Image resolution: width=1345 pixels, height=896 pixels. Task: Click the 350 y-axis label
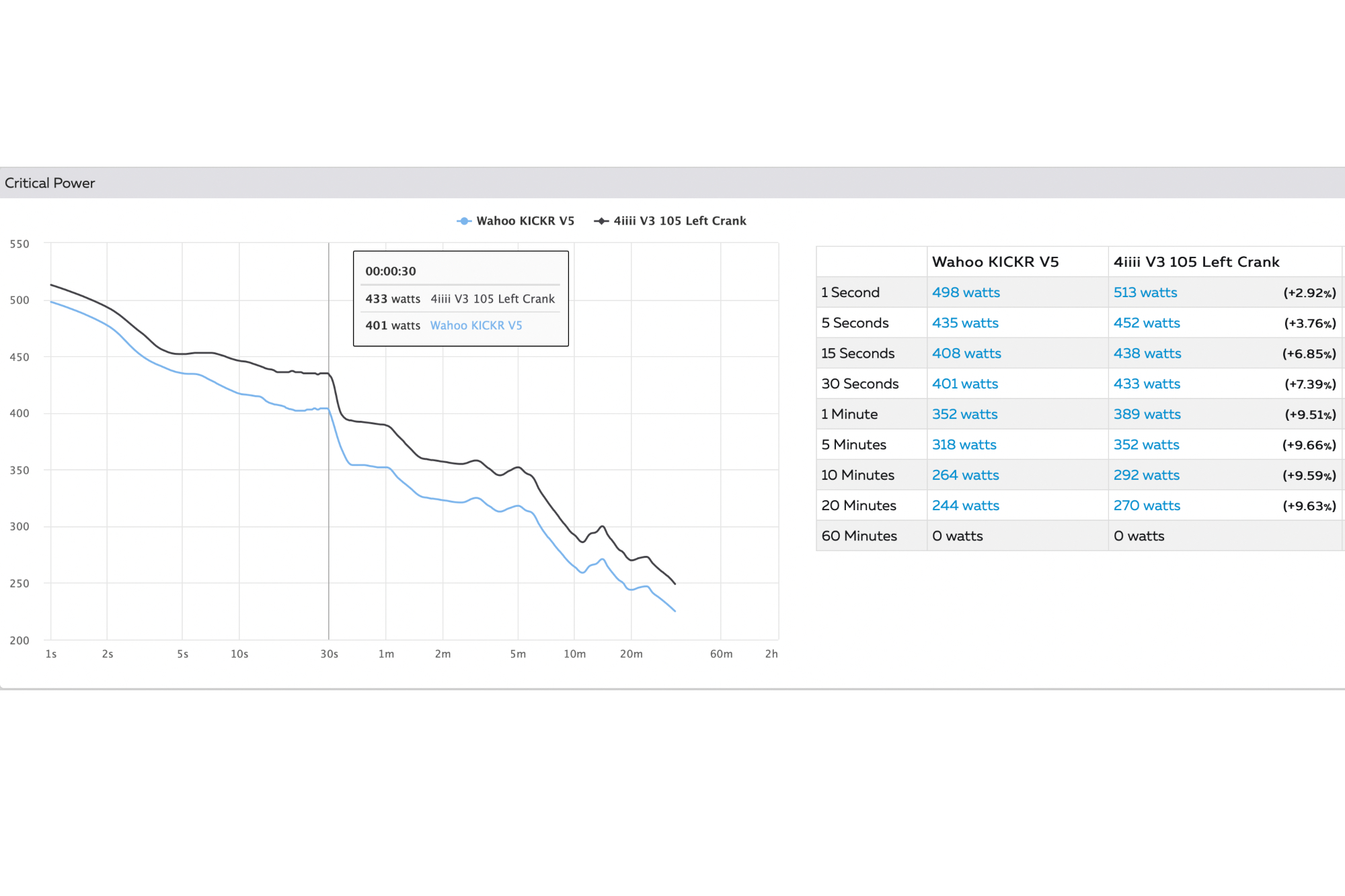[20, 471]
